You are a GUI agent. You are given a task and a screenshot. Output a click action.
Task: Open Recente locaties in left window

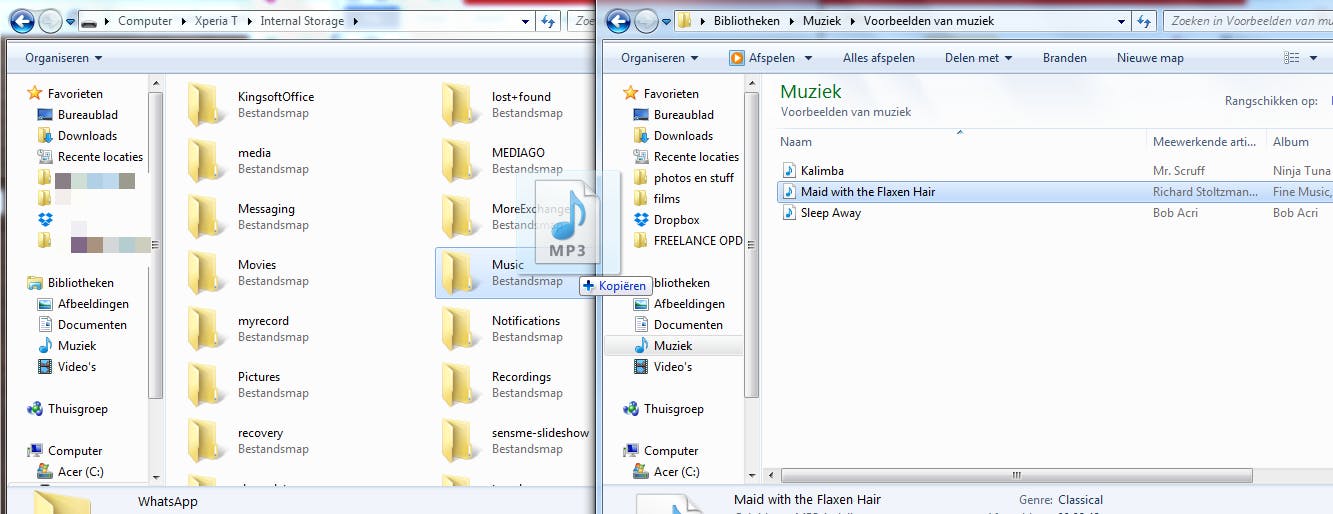point(90,156)
